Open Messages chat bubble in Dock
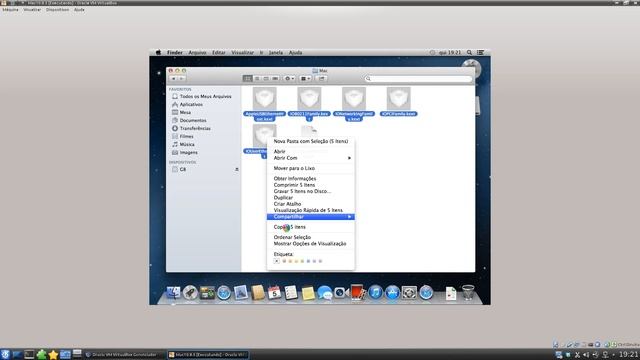The width and height of the screenshot is (640, 360). point(324,293)
